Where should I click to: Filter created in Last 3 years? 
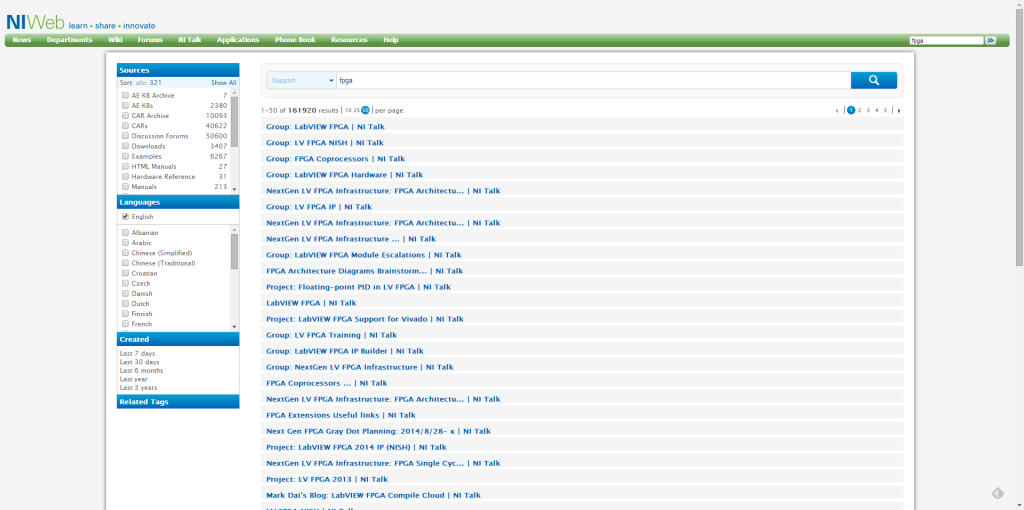138,387
